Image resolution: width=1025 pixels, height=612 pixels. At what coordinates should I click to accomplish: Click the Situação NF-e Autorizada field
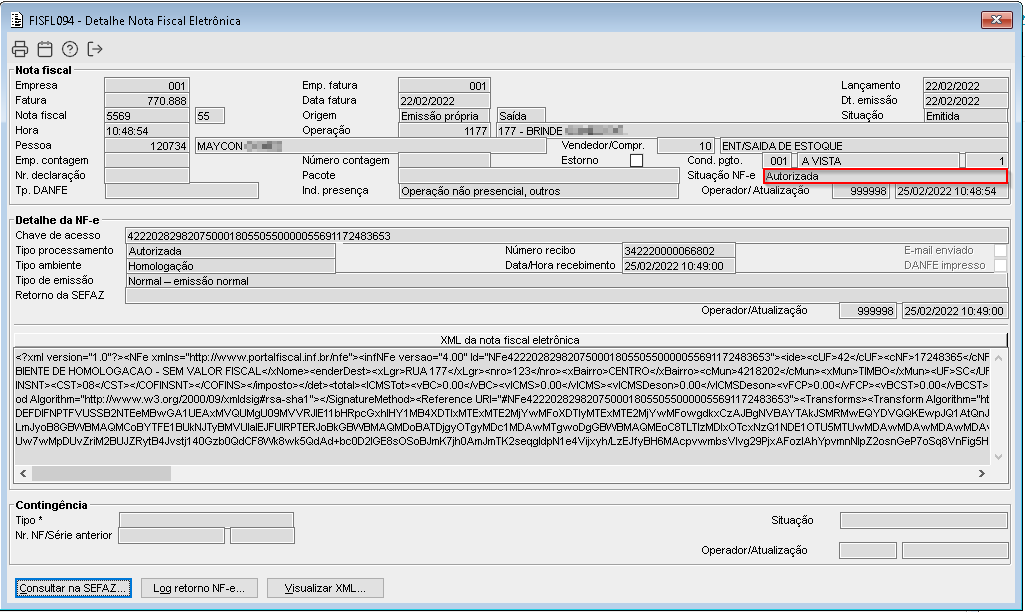(885, 176)
